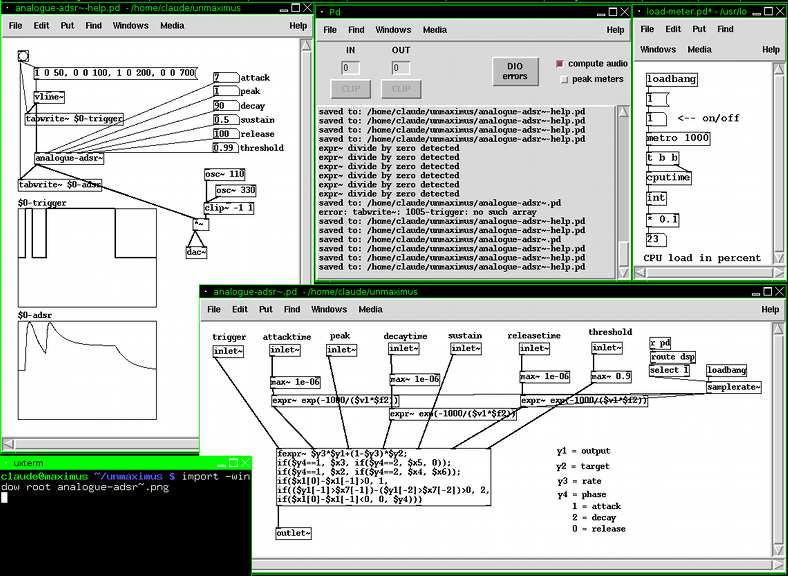The width and height of the screenshot is (788, 576).
Task: Select the r pd object
Action: click(660, 343)
